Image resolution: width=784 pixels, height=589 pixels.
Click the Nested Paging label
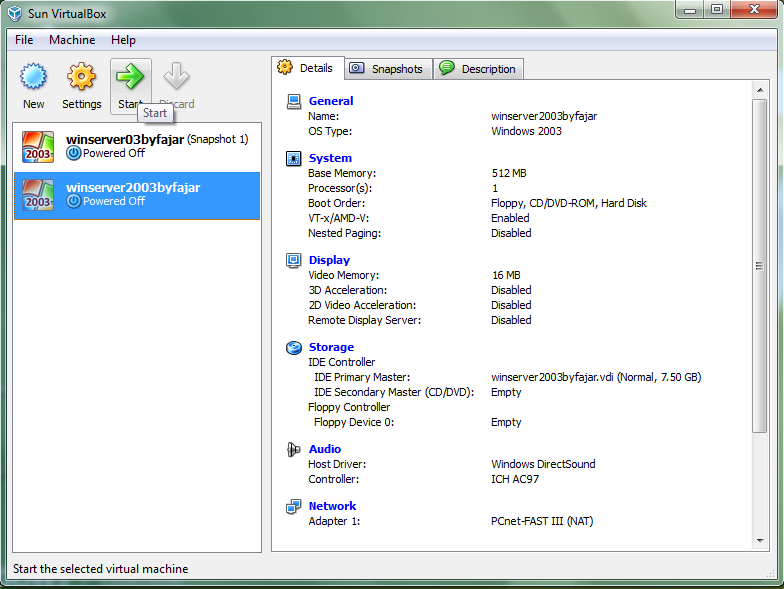[344, 233]
